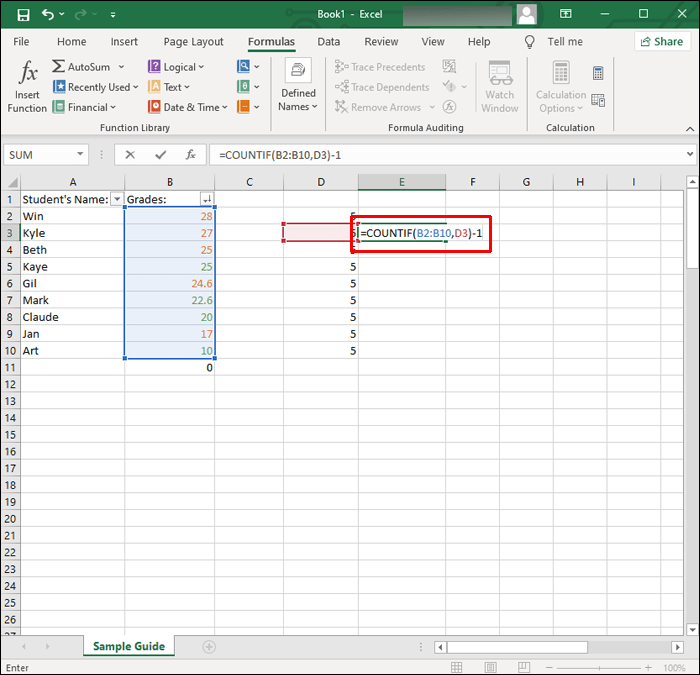Open Math & Trig functions icon
Viewport: 700px width, 675px height.
[248, 87]
